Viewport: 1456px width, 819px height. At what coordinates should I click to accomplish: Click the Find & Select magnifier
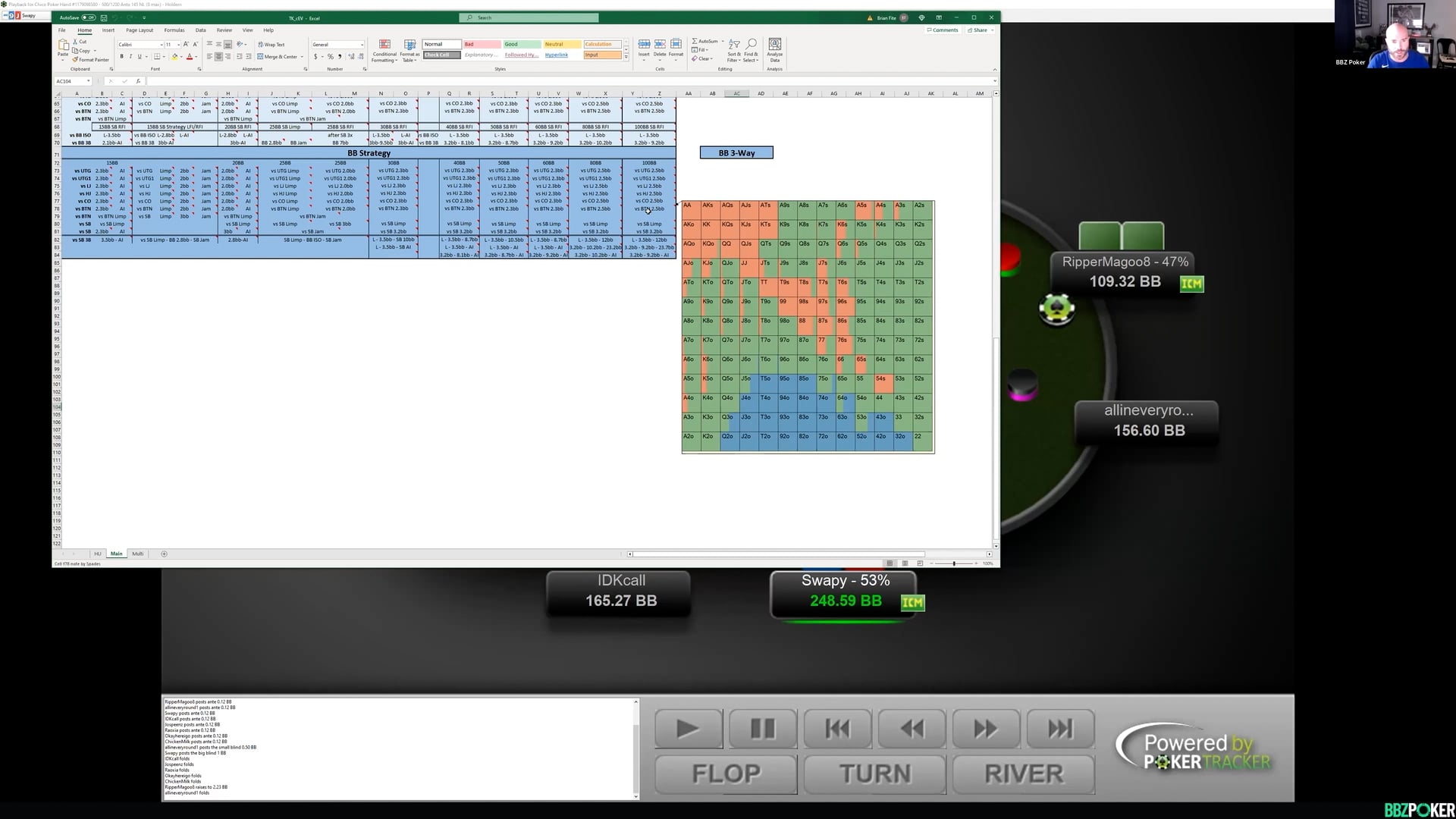[751, 45]
